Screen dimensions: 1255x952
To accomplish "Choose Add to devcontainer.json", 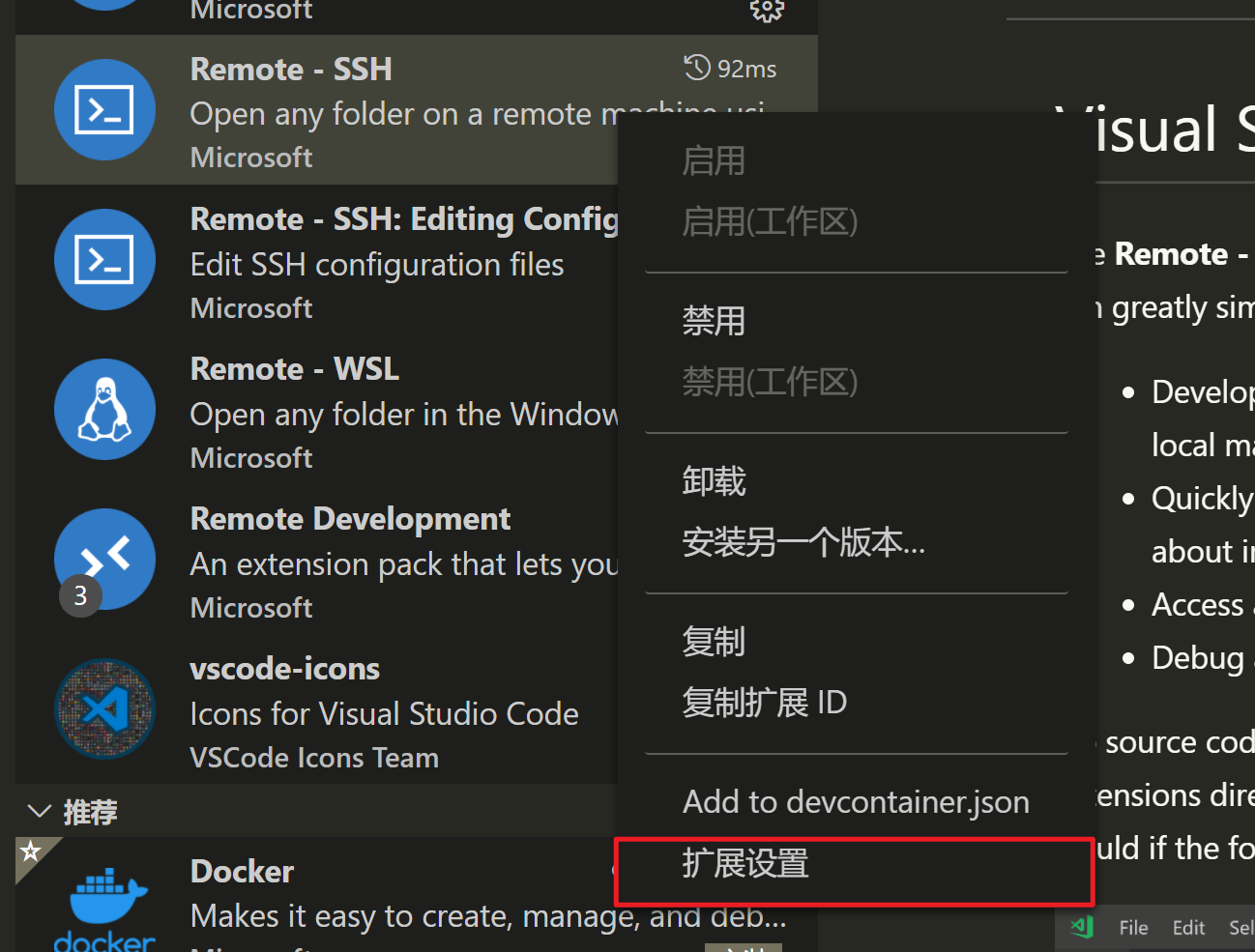I will (x=856, y=802).
